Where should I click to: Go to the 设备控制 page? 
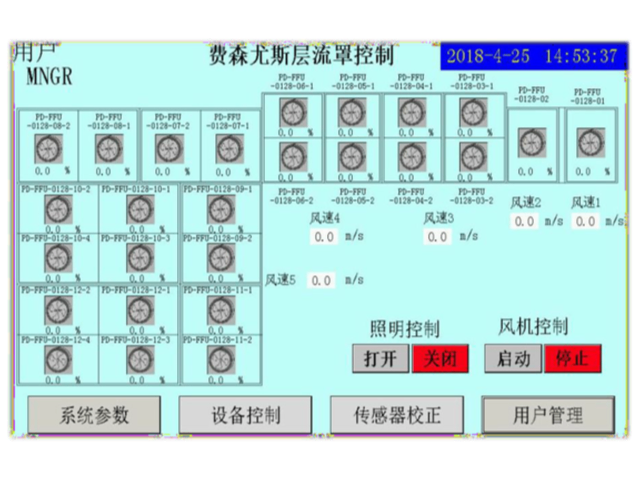[x=245, y=415]
